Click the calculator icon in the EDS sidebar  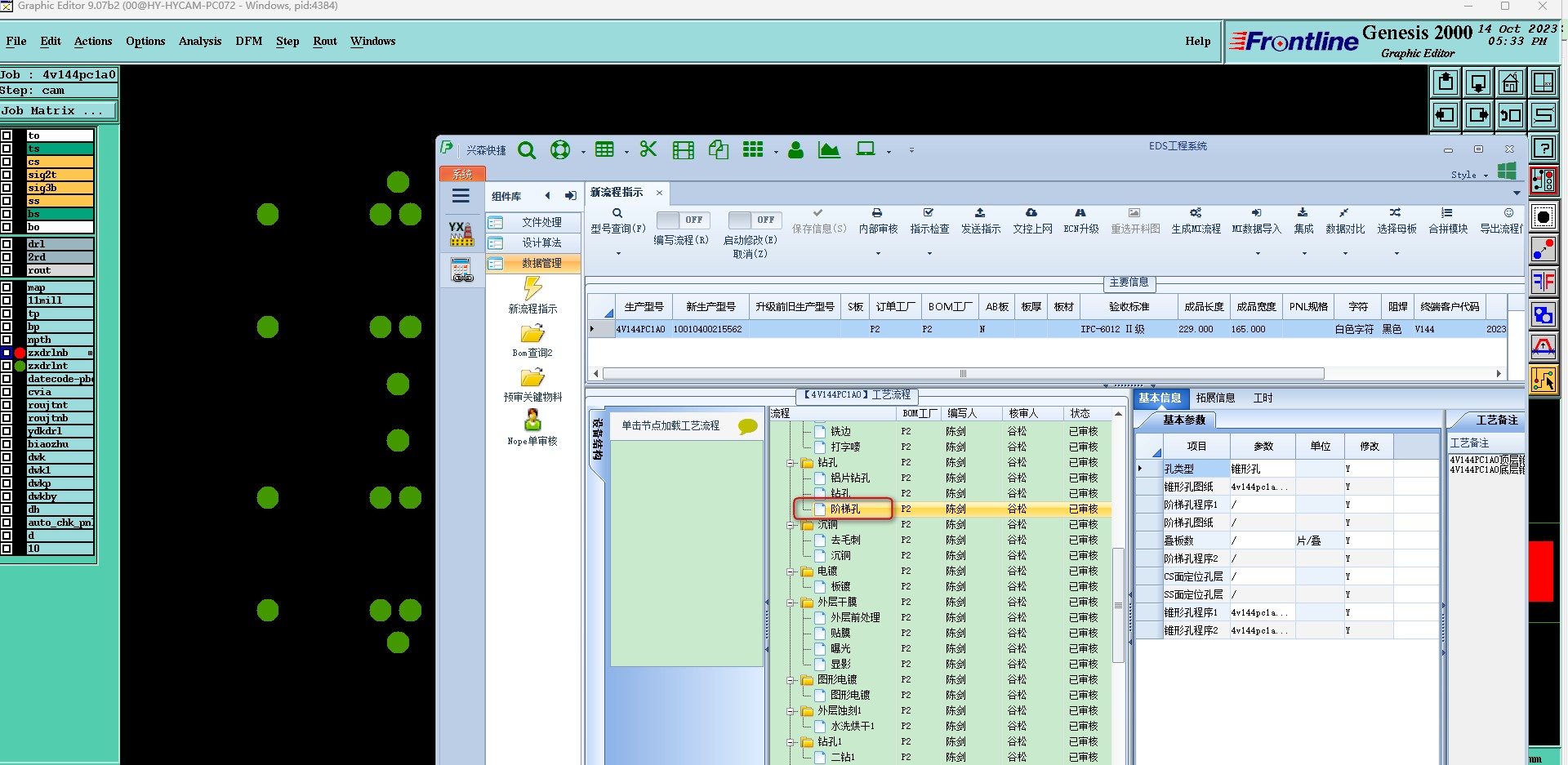461,269
